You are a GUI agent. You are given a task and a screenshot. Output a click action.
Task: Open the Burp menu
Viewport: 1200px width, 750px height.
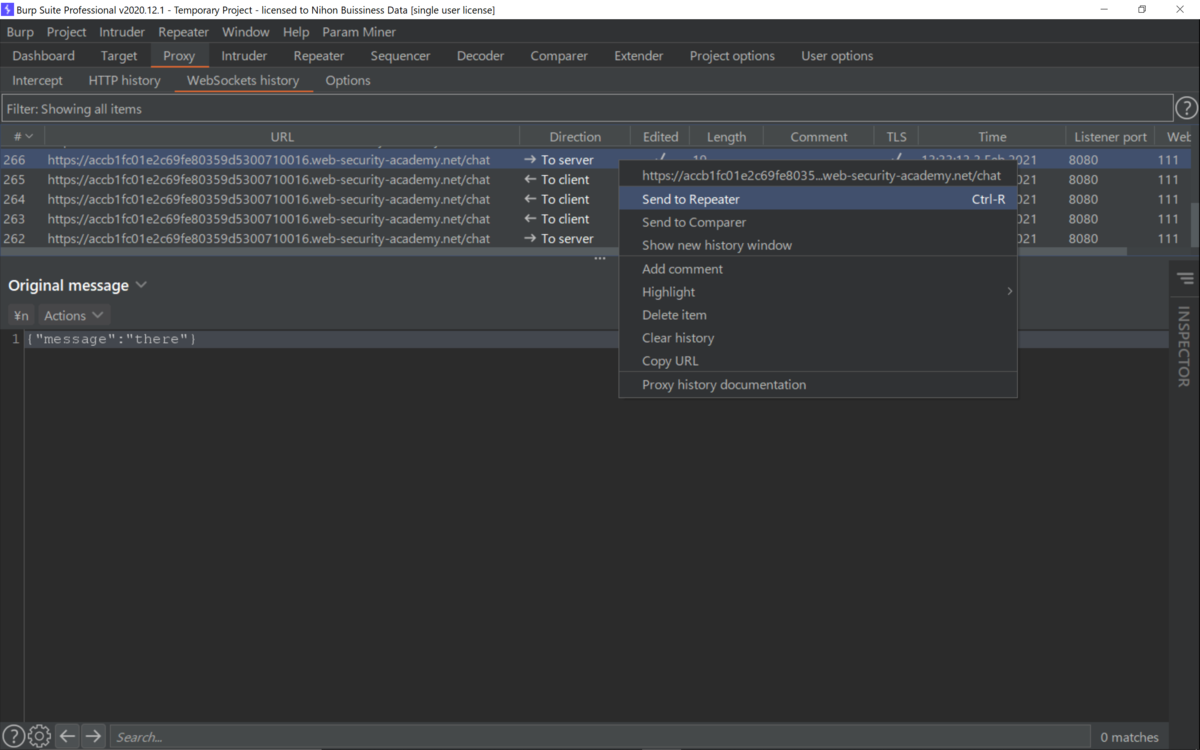click(x=20, y=32)
